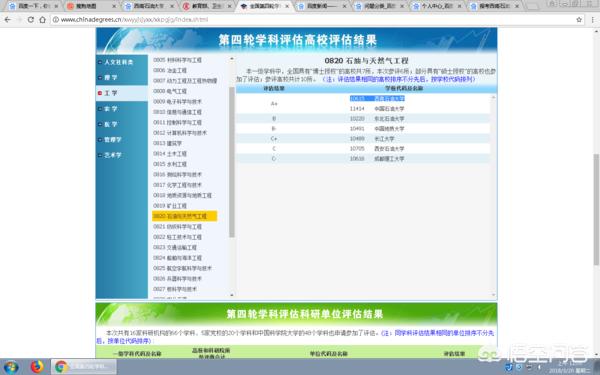Reload the page with refresh icon
This screenshot has height=375, width=600.
(x=31, y=20)
